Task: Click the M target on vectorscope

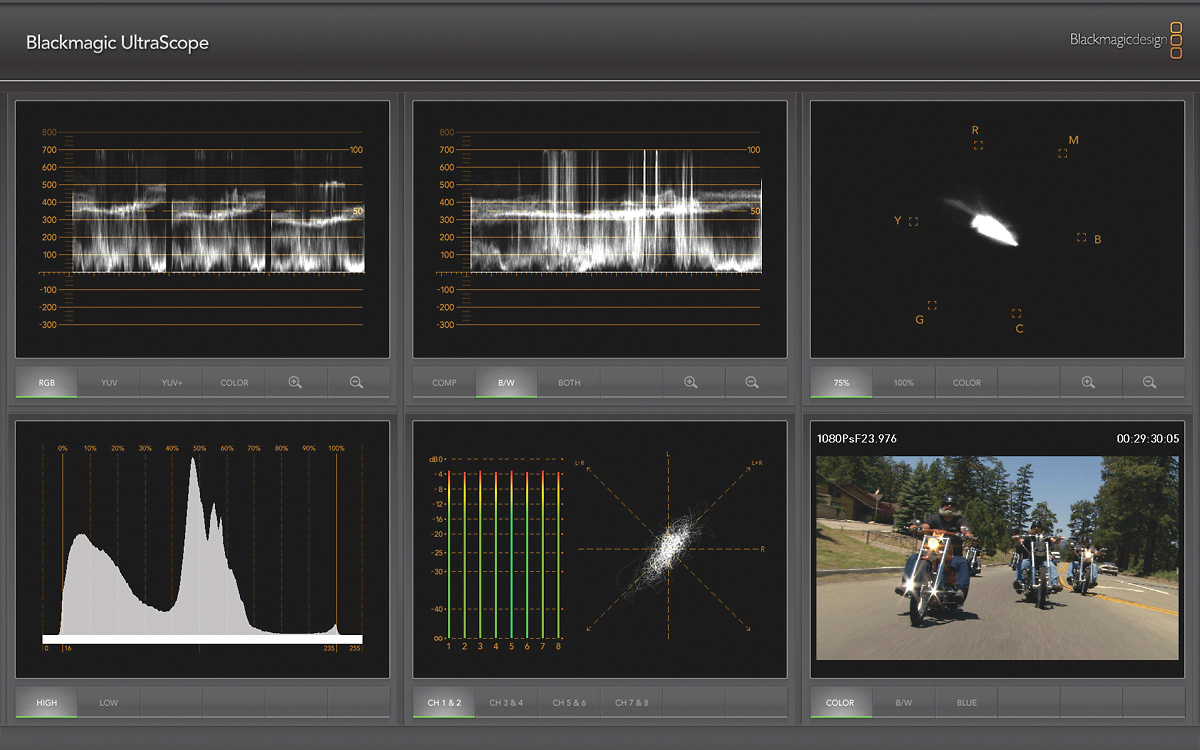Action: point(1063,153)
